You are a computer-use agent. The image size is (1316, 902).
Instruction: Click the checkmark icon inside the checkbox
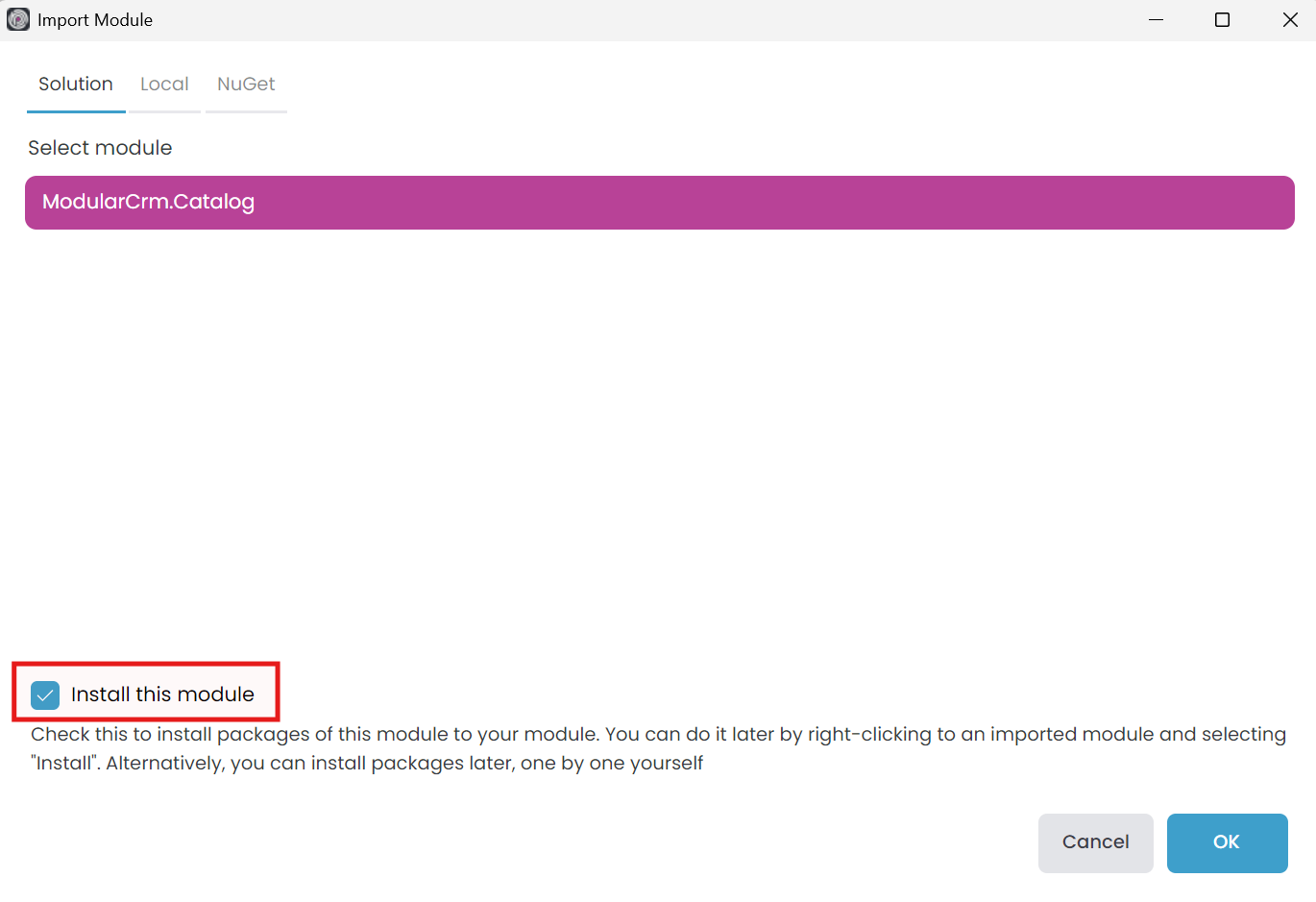(x=43, y=693)
